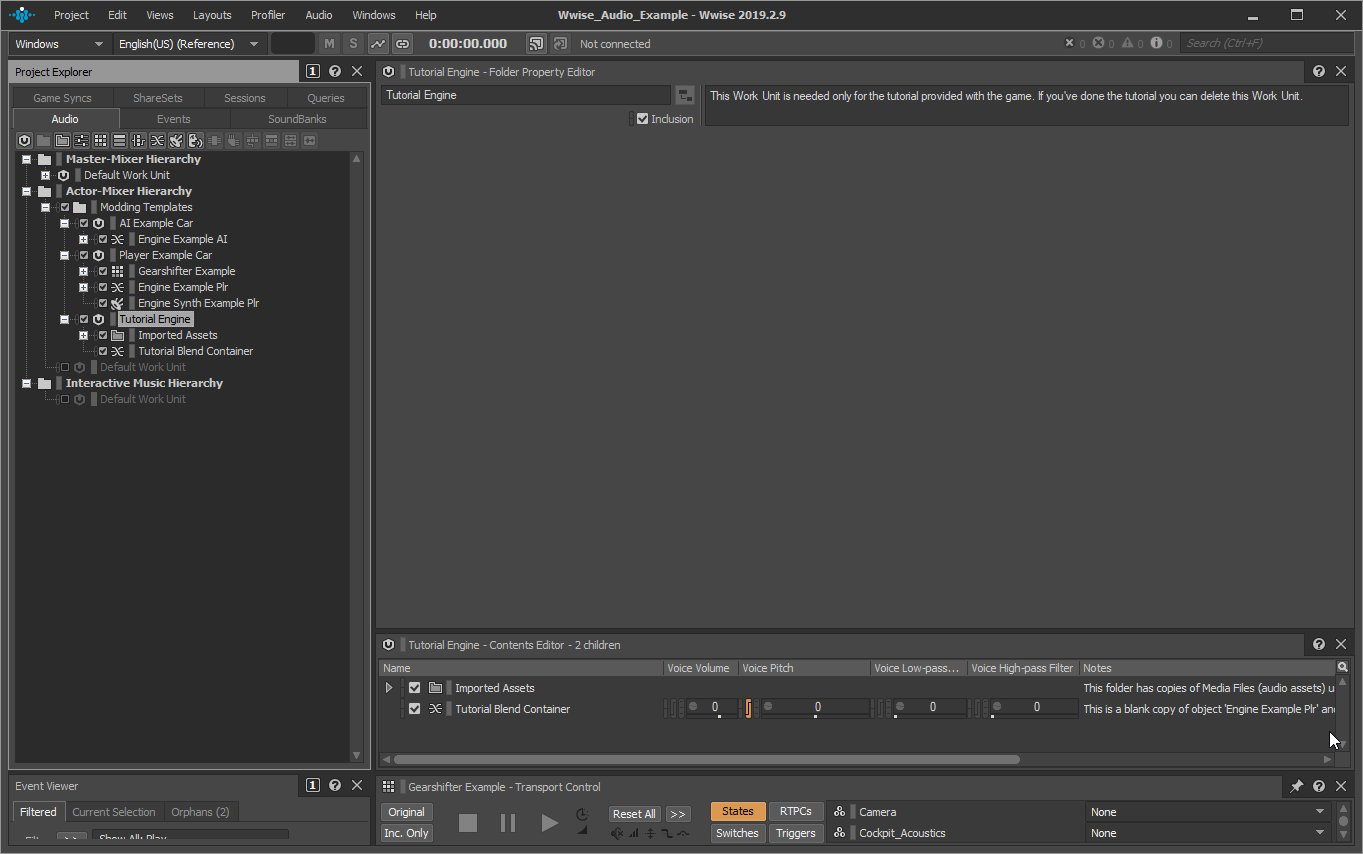
Task: Open the Layouts menu
Action: 212,15
